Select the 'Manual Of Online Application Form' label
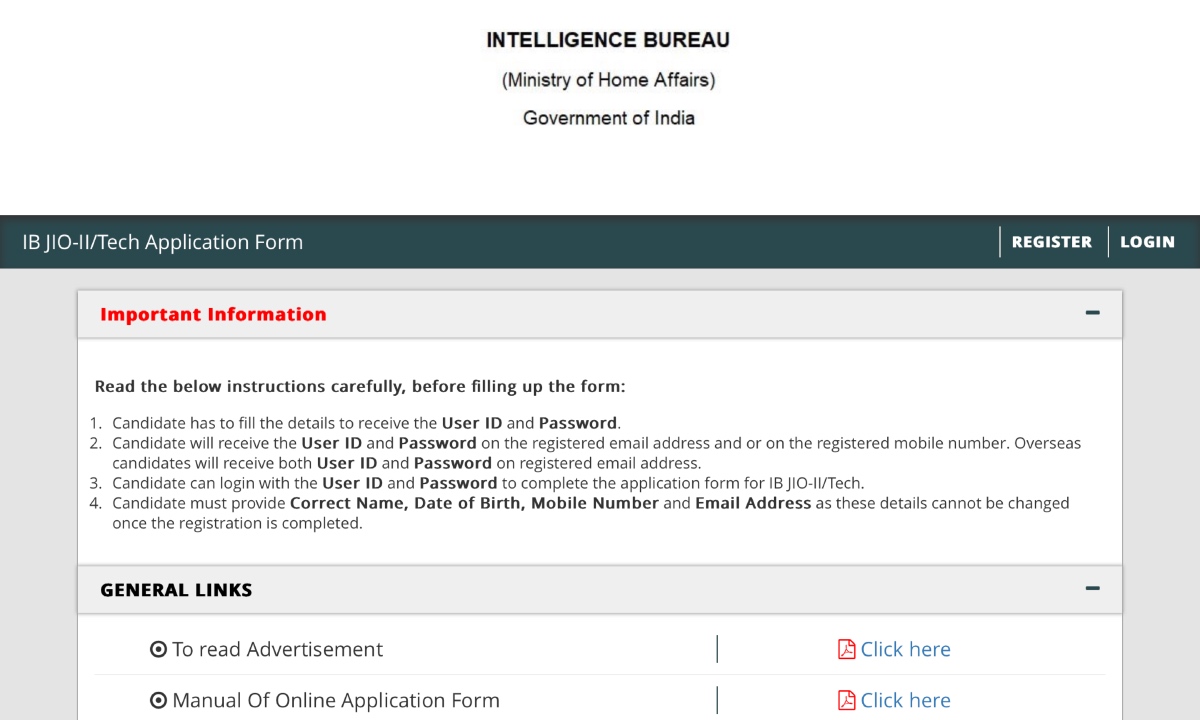The image size is (1200, 720). point(335,701)
